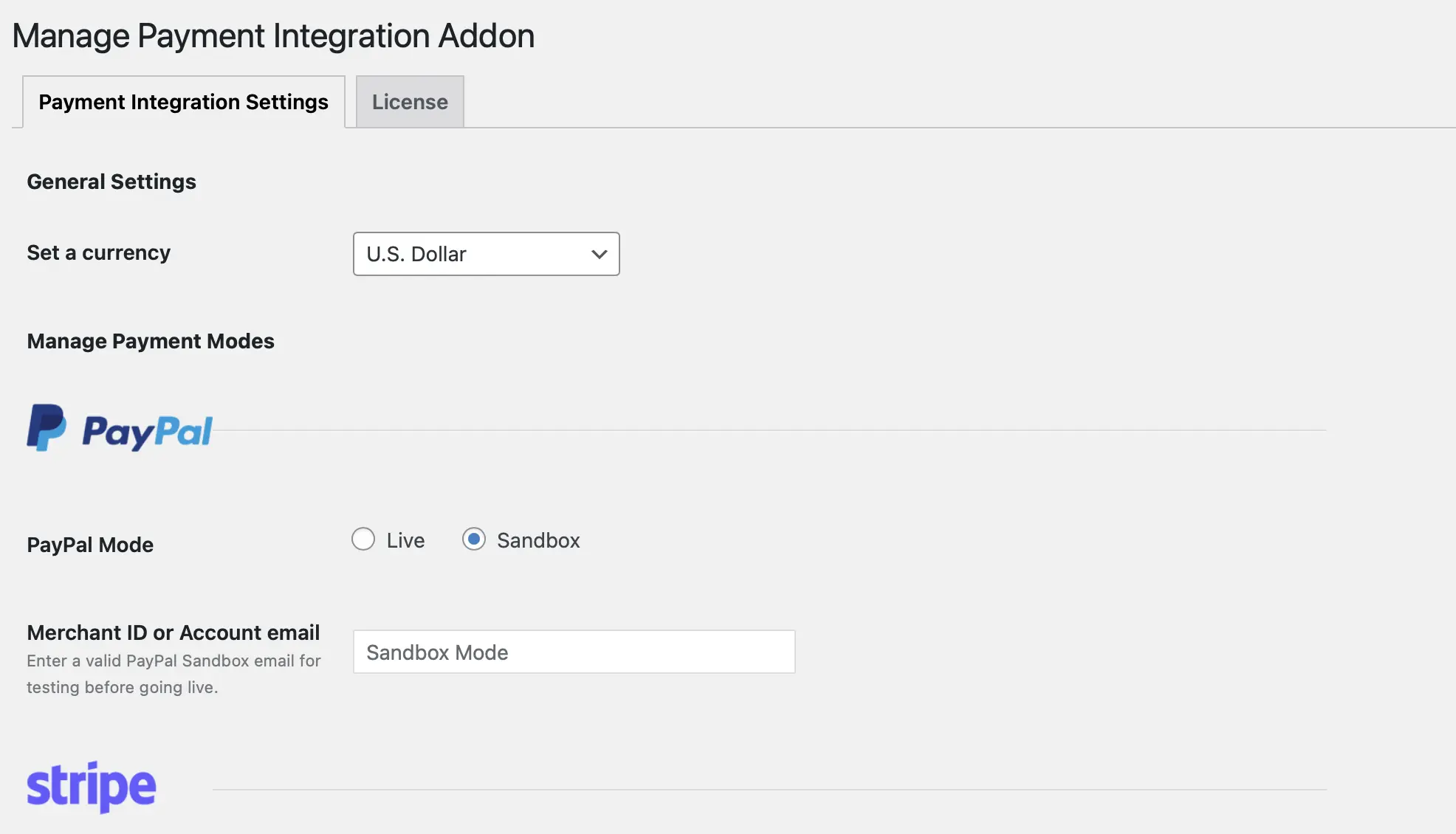
Task: Click the Sandbox email helper description text
Action: pos(174,674)
